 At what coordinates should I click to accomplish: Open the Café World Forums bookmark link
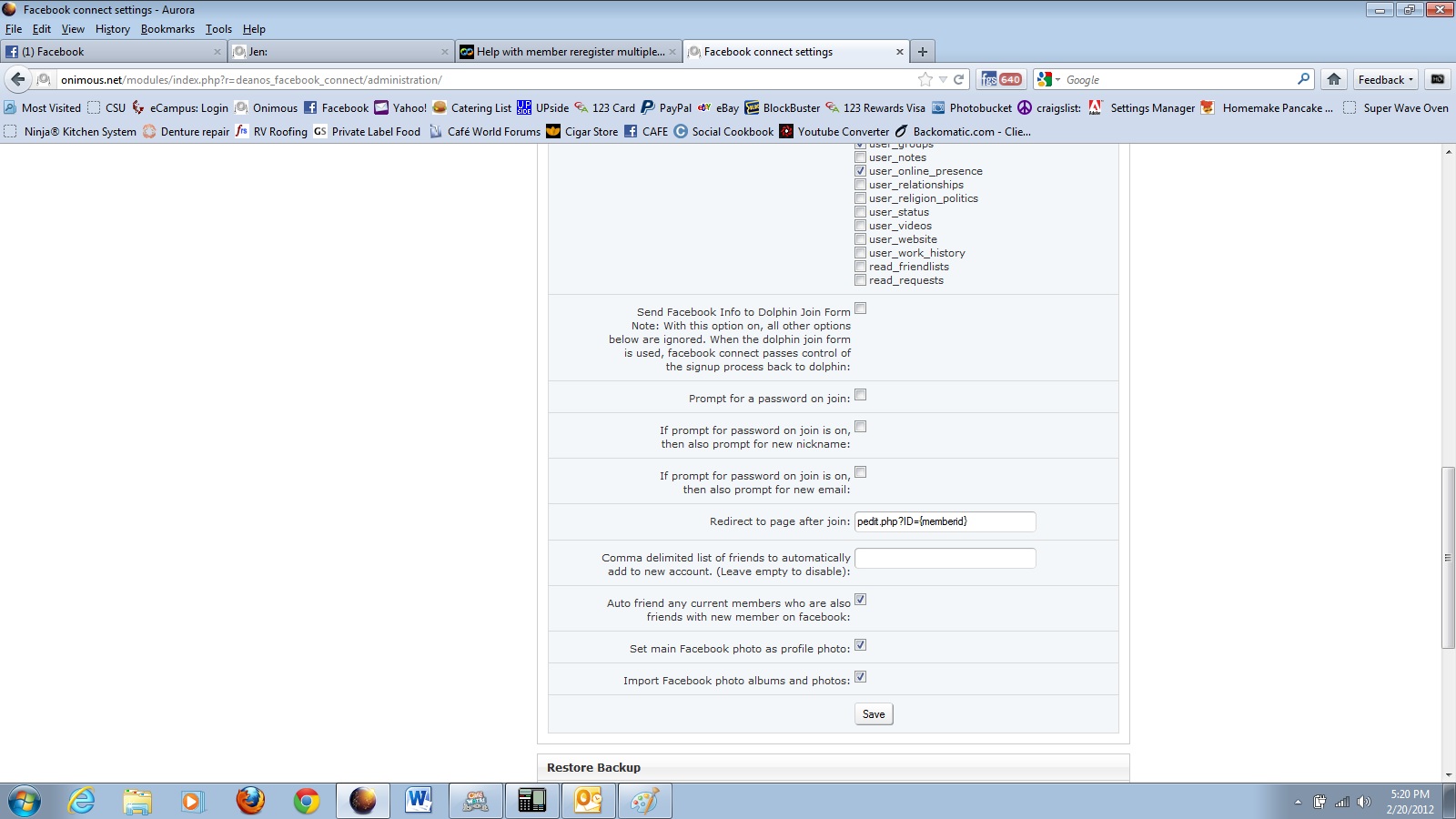click(x=484, y=131)
